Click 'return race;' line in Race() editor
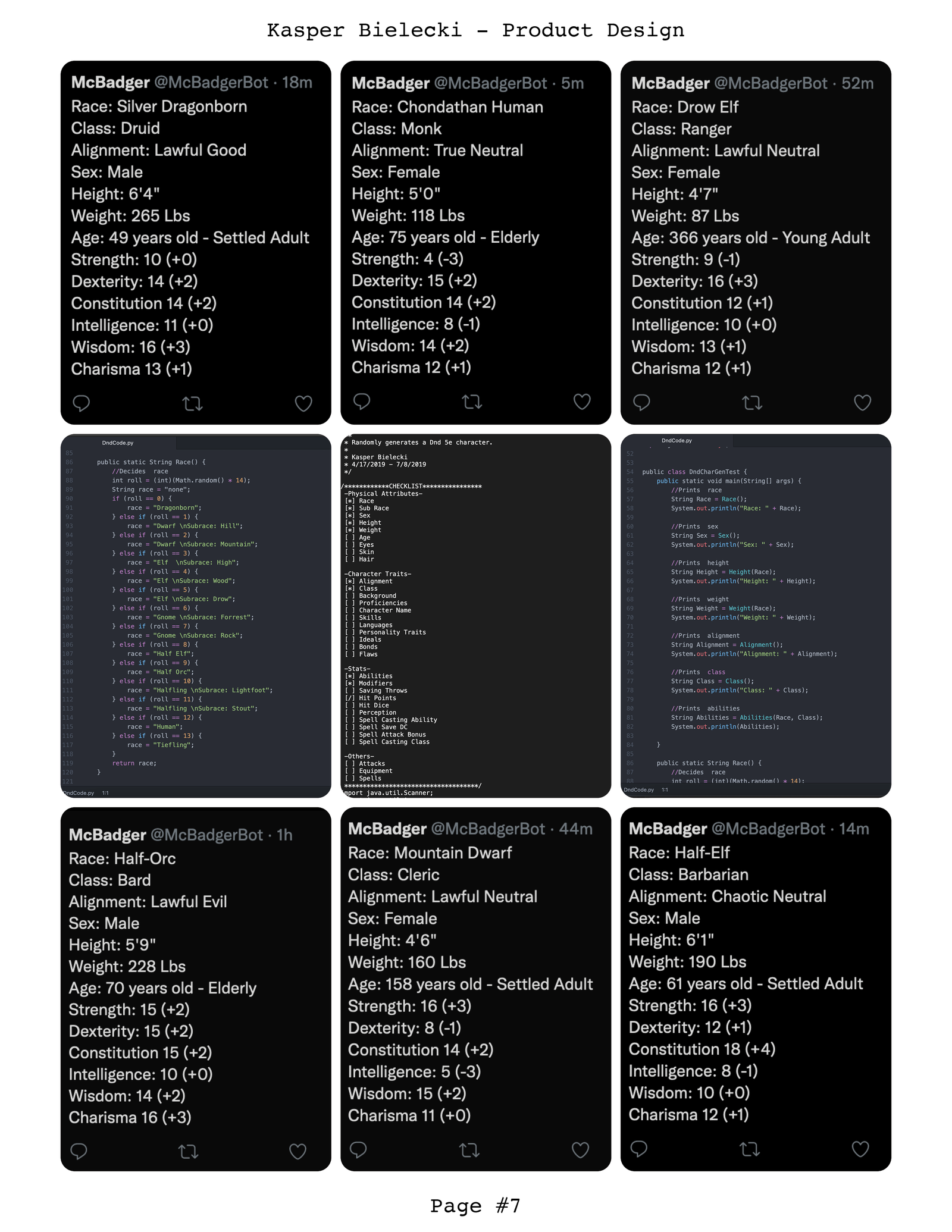Screen dimensions: 952x1232 point(134,763)
